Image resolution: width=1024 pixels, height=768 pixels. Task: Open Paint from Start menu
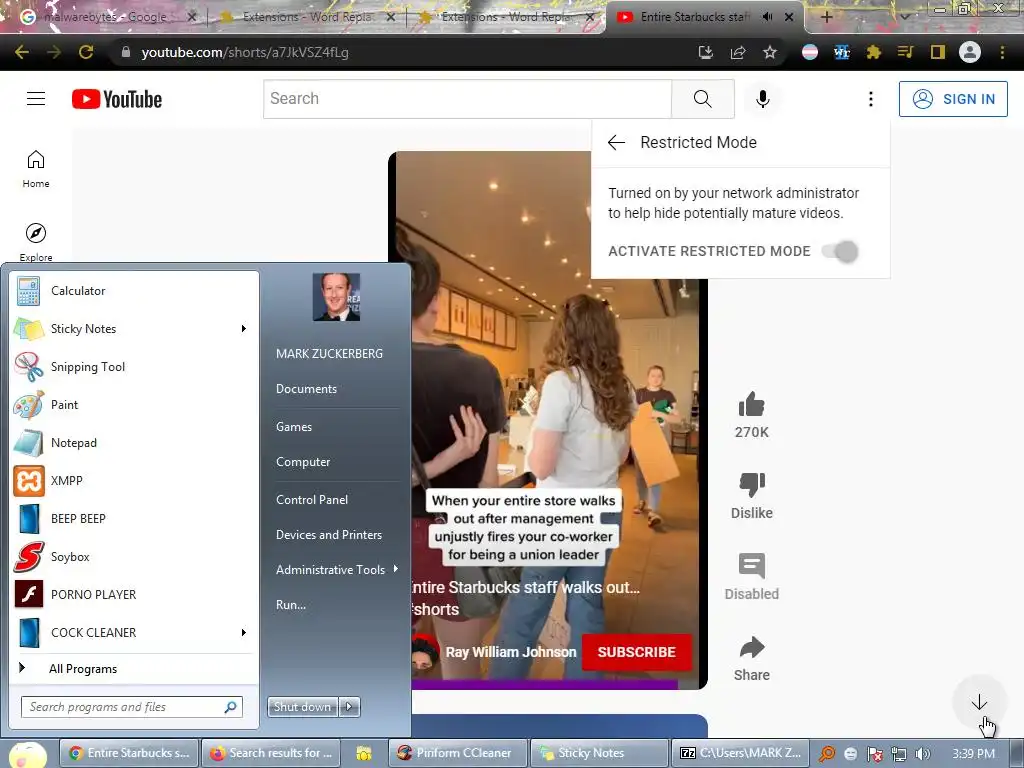(x=133, y=405)
